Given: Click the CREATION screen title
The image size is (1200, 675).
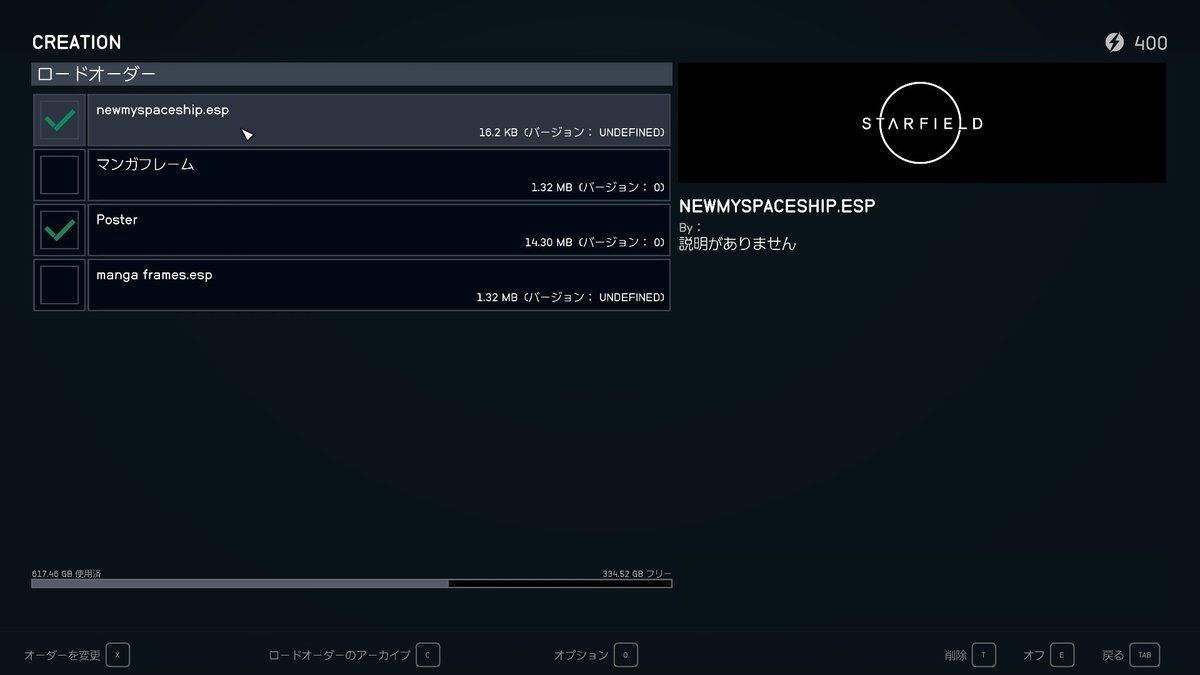Looking at the screenshot, I should click(76, 42).
